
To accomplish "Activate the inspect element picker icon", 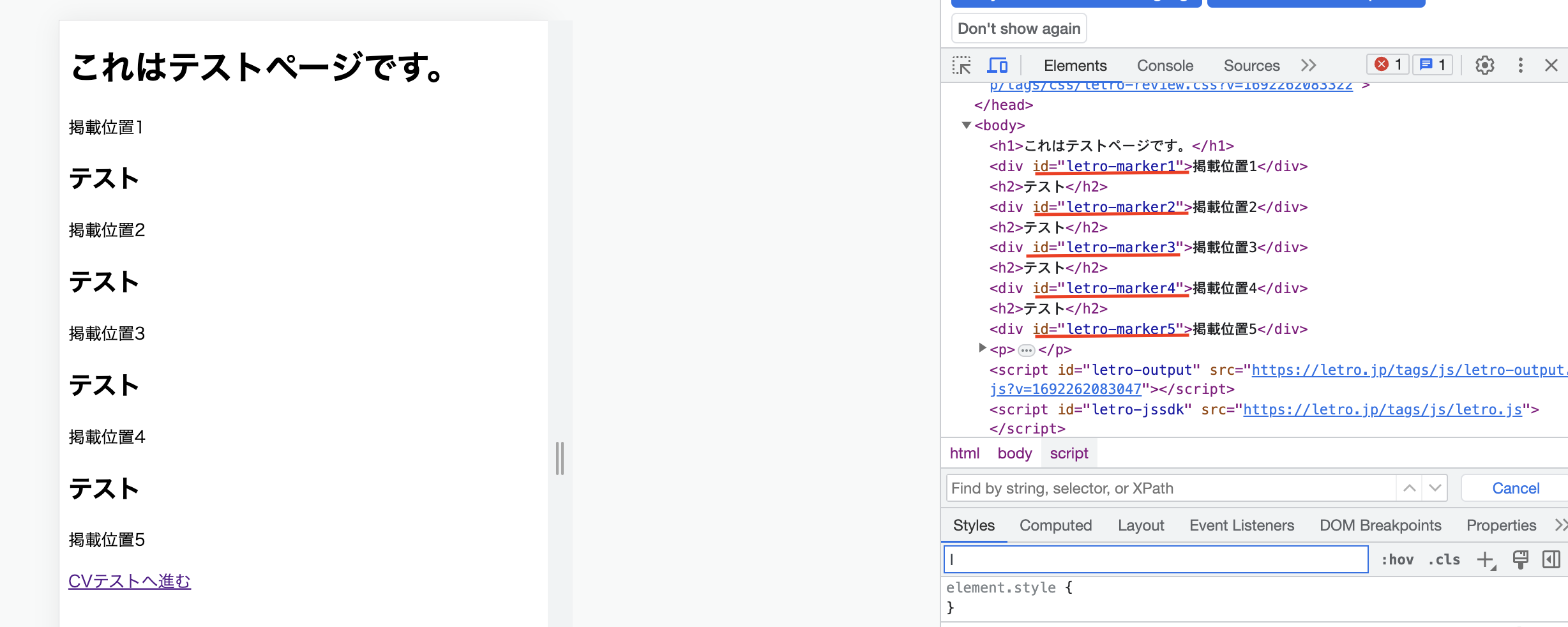I will (x=961, y=65).
